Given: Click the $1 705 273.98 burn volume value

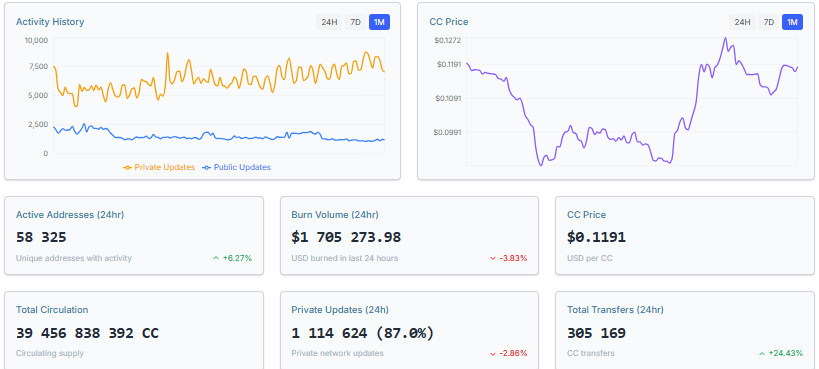Looking at the screenshot, I should pyautogui.click(x=346, y=237).
